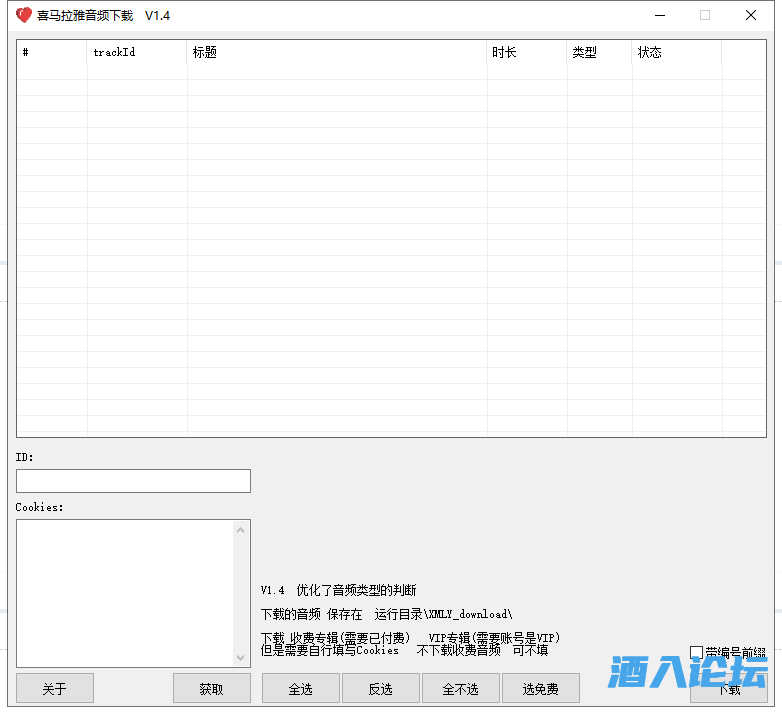Sort by the trackId column header

pyautogui.click(x=137, y=52)
